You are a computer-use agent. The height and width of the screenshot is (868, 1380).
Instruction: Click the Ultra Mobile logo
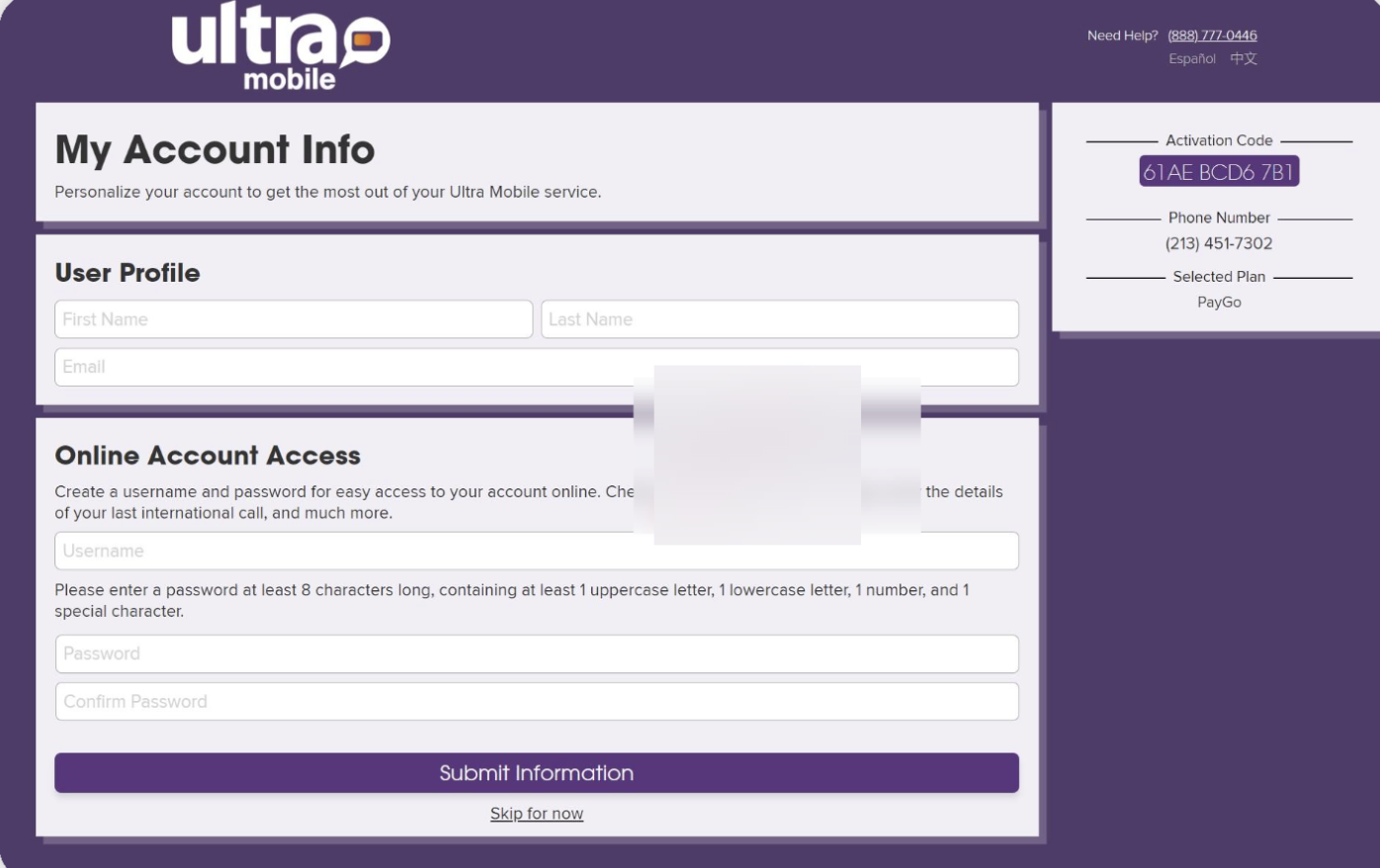tap(281, 46)
